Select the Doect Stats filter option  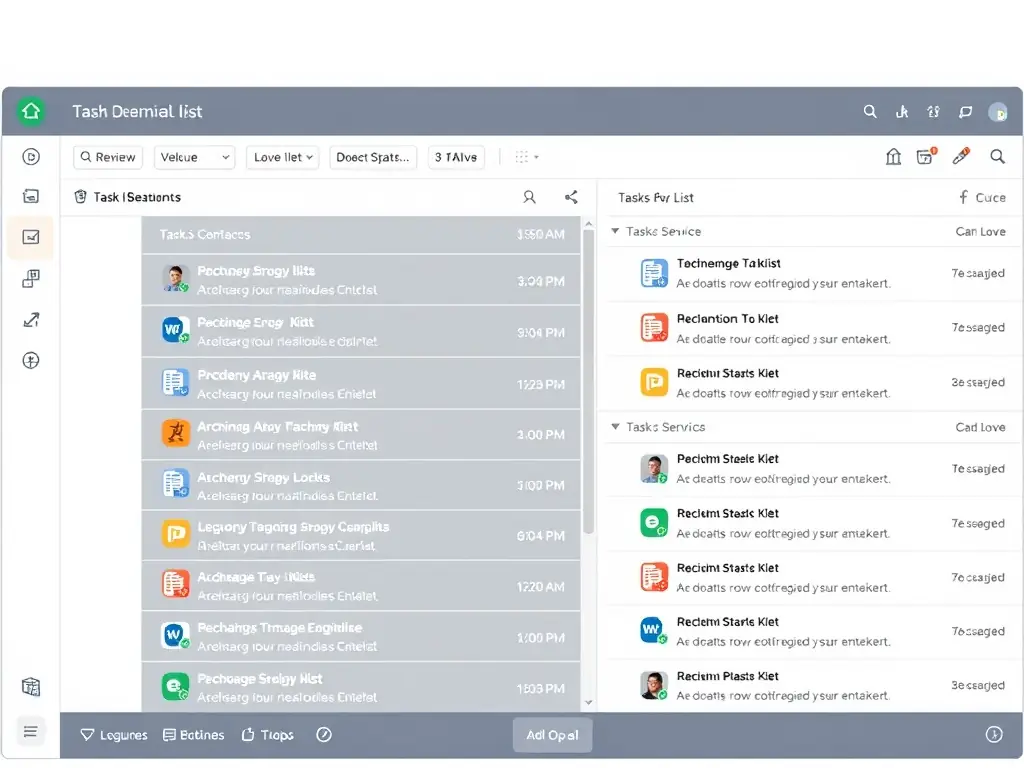372,157
